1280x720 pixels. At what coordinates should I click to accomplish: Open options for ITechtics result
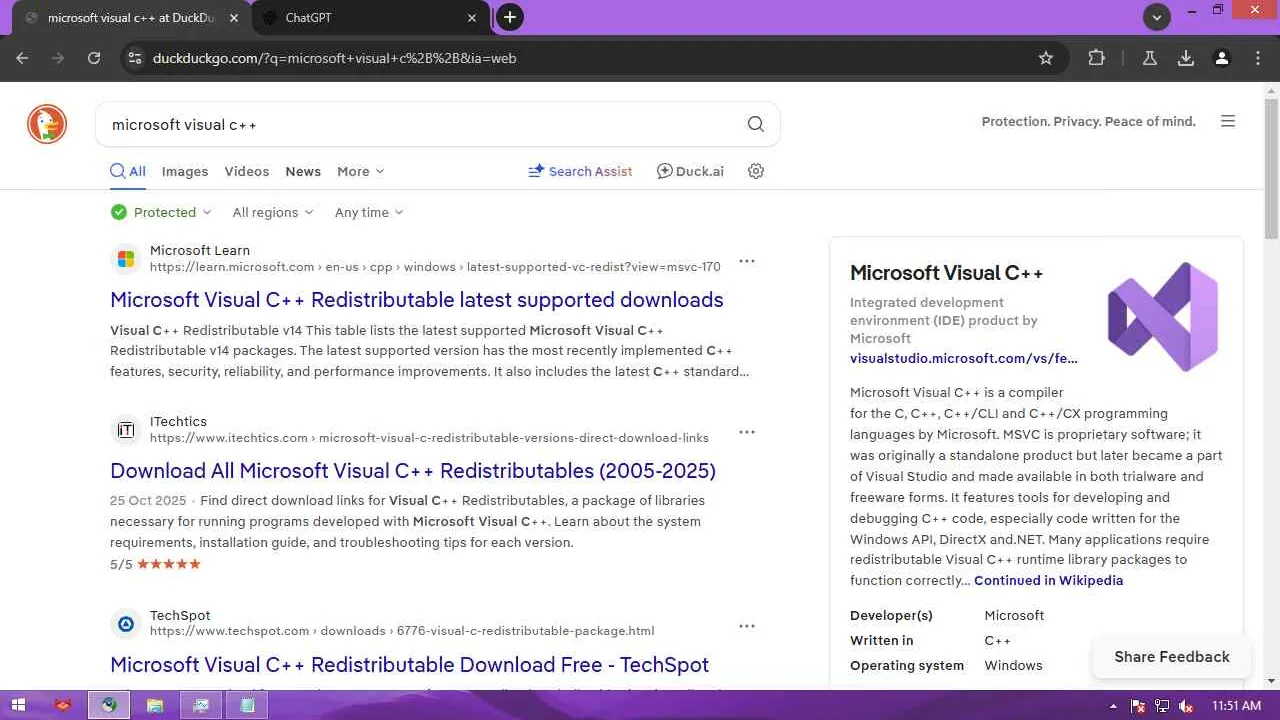pos(747,432)
